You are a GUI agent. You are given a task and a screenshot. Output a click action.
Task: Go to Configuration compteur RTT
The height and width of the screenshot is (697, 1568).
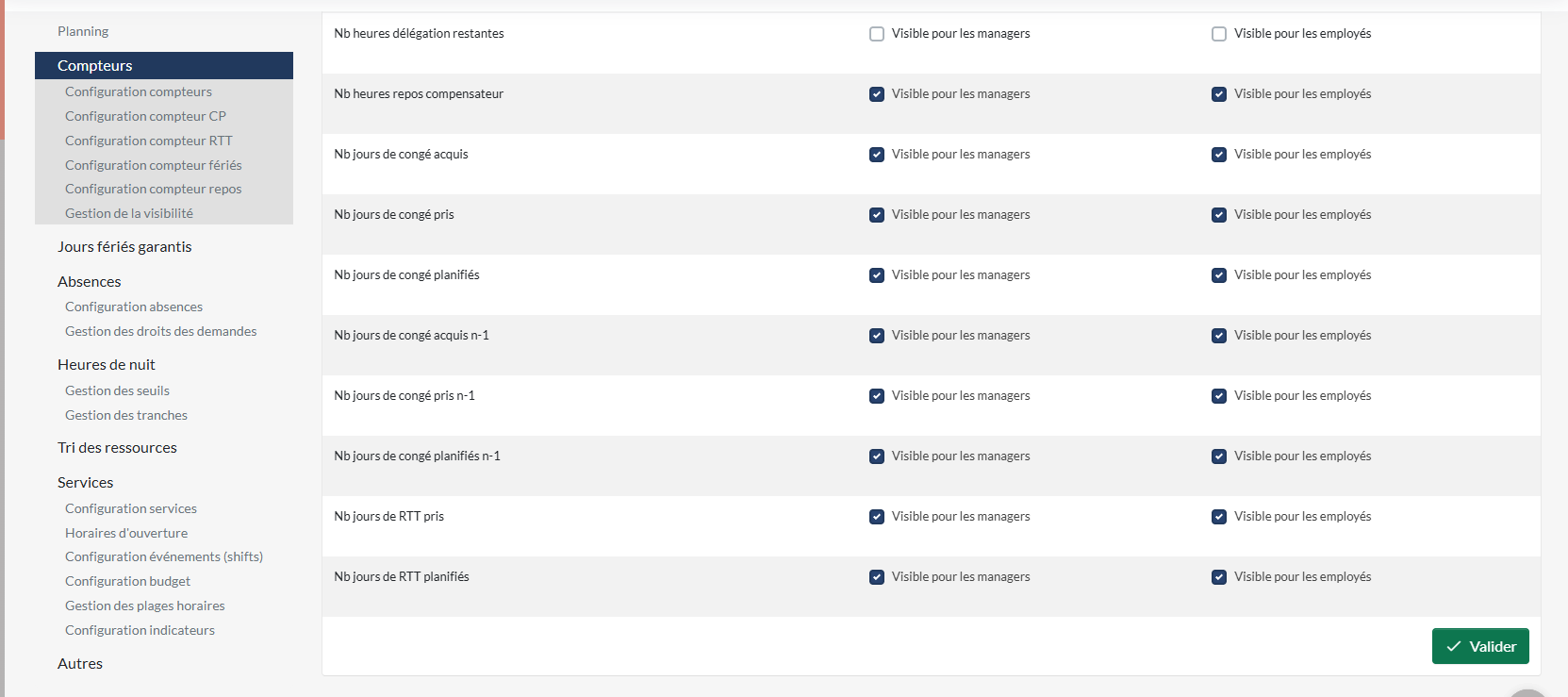click(x=148, y=141)
